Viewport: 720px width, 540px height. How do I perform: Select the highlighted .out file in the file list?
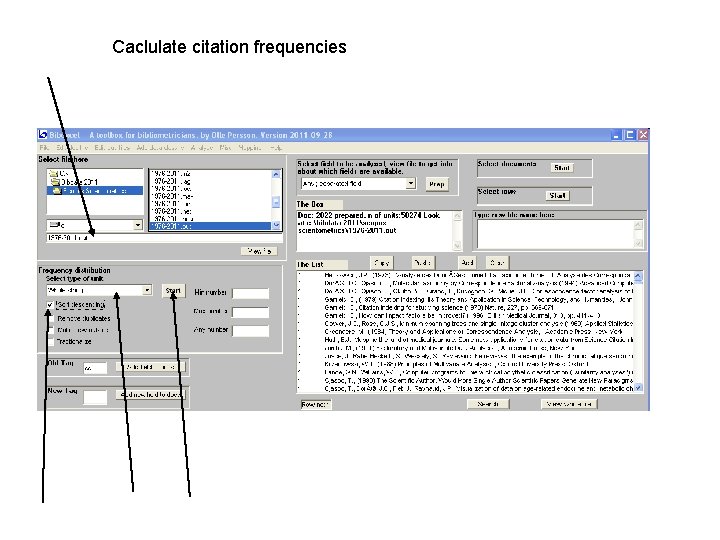click(211, 226)
